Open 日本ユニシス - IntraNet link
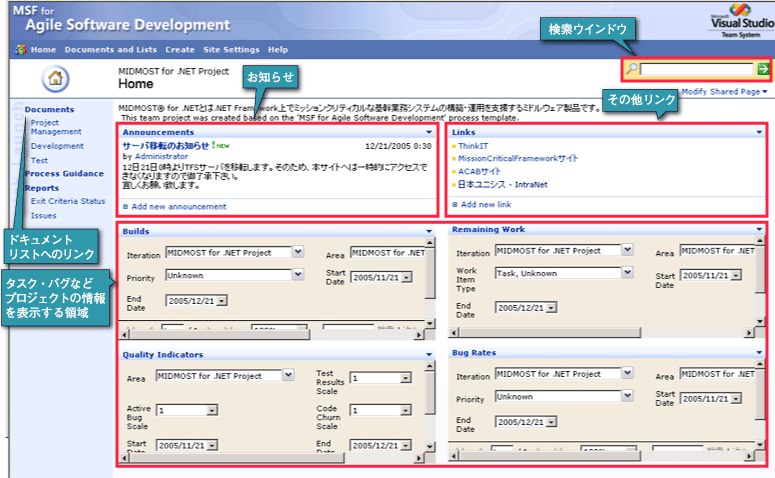This screenshot has width=775, height=478. [x=503, y=184]
